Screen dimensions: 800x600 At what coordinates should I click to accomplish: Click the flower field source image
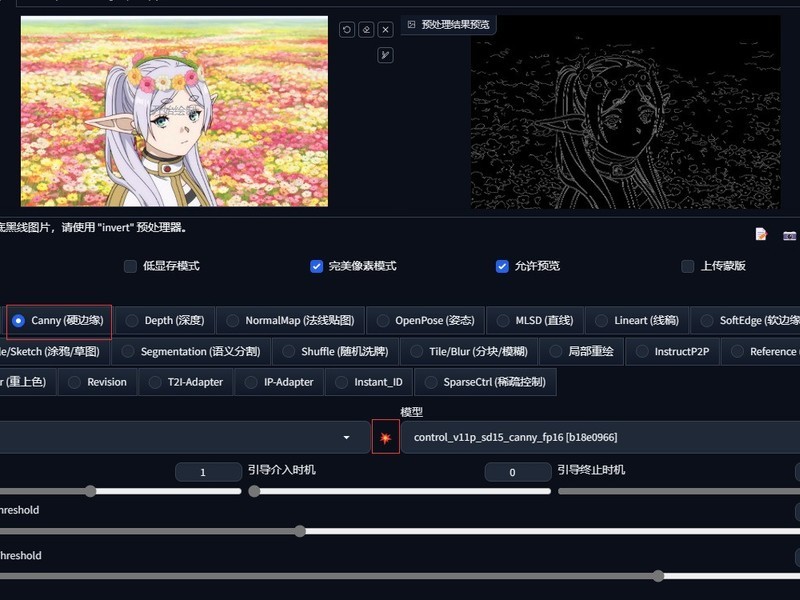coord(174,111)
